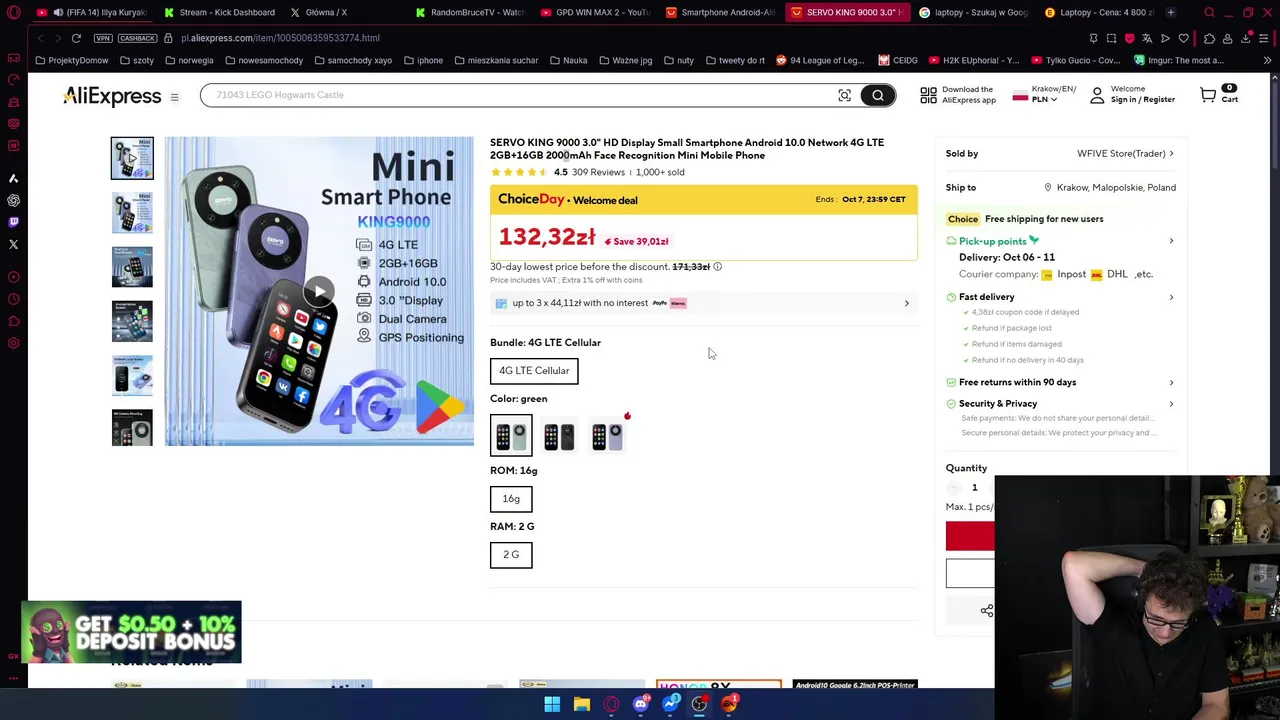Choose the green color variant swatch
This screenshot has height=720, width=1280.
[x=511, y=436]
